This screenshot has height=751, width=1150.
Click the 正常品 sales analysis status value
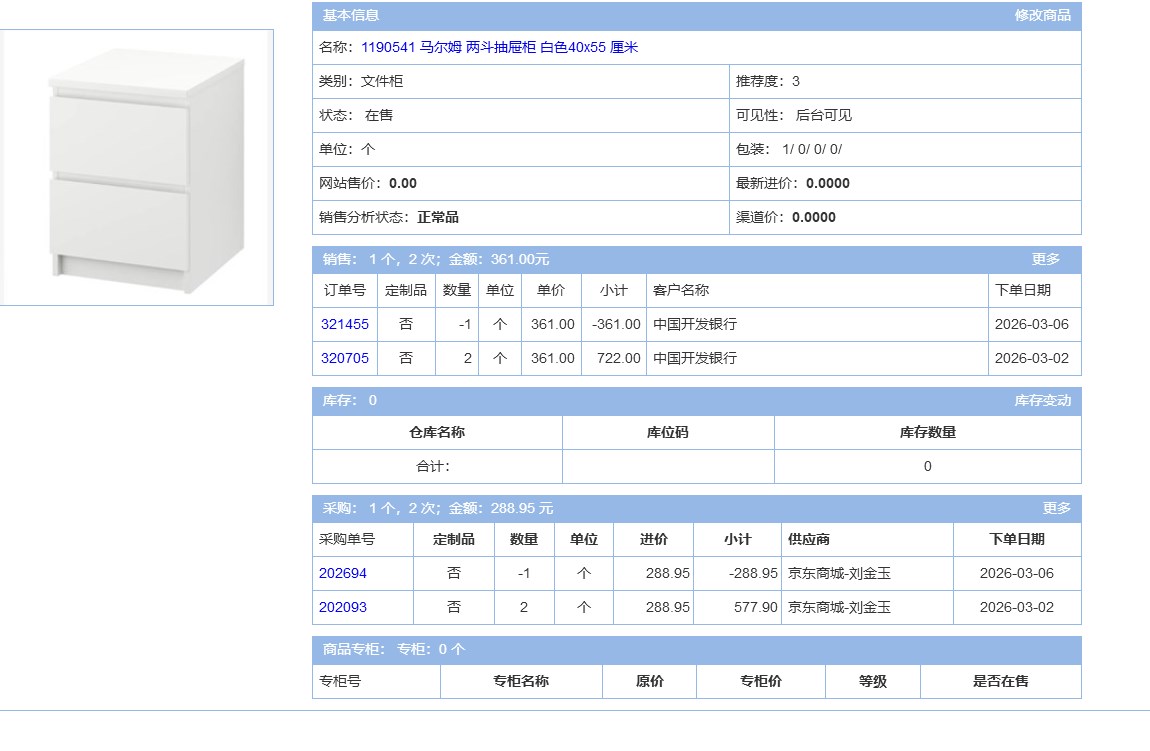[x=438, y=217]
